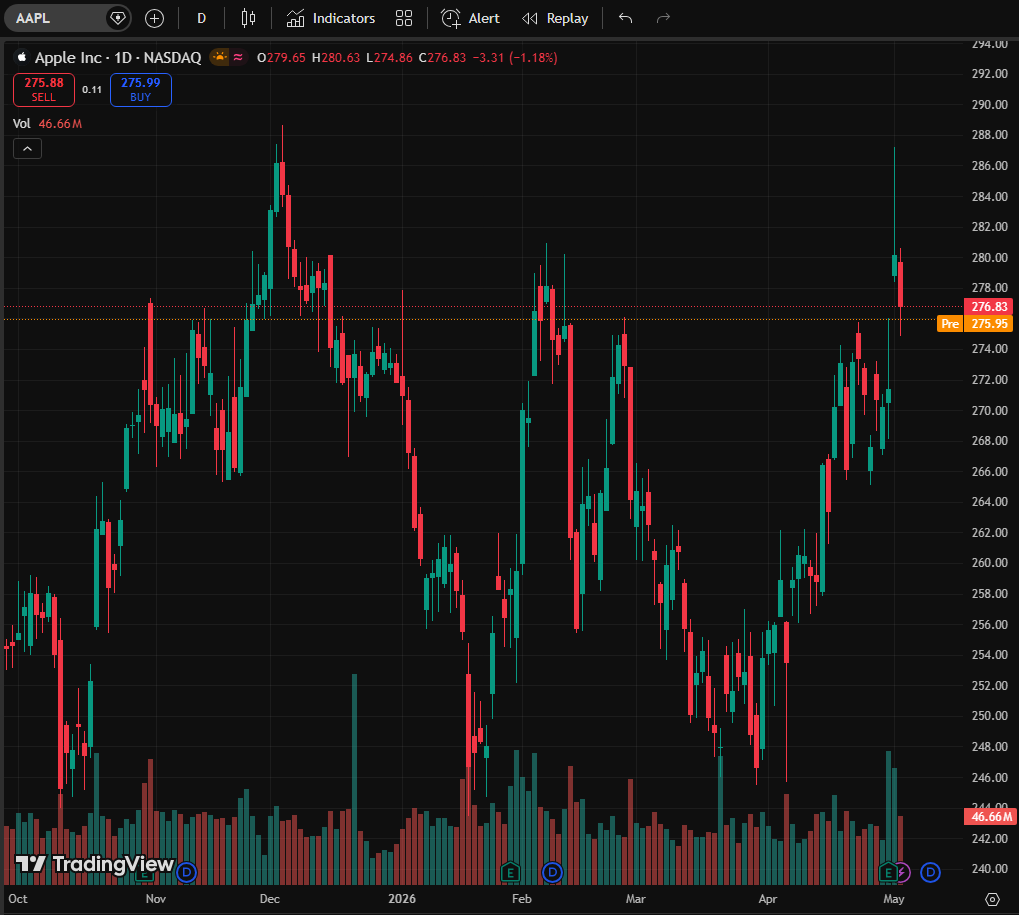Open chart settings hexagon gear icon
The height and width of the screenshot is (915, 1019).
tap(992, 899)
